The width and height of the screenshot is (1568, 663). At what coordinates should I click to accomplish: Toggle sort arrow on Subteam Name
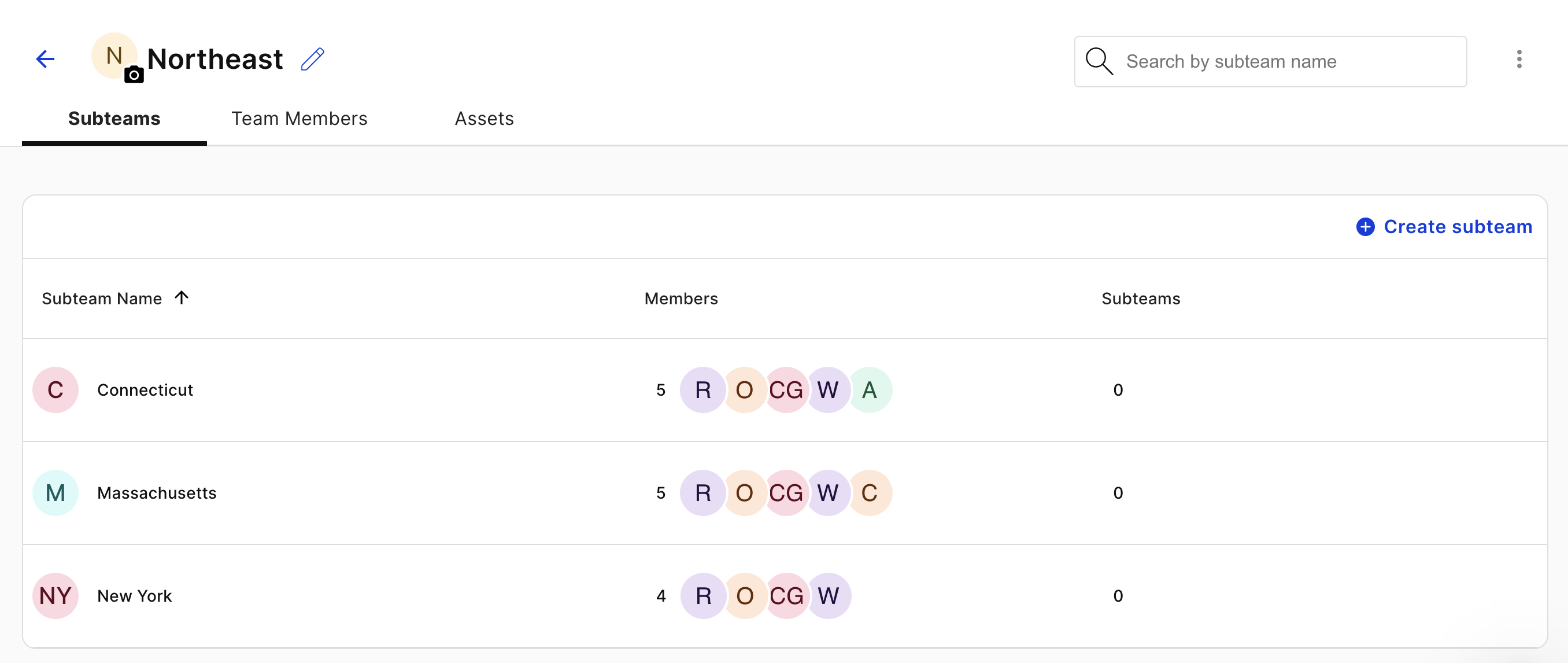coord(182,298)
